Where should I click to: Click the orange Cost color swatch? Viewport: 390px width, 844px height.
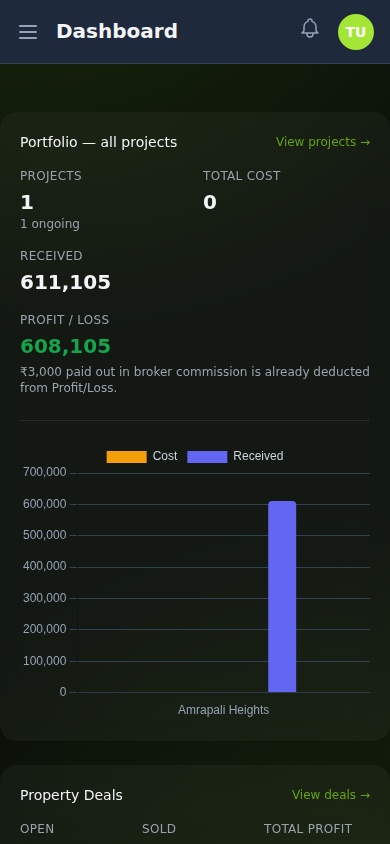(126, 456)
